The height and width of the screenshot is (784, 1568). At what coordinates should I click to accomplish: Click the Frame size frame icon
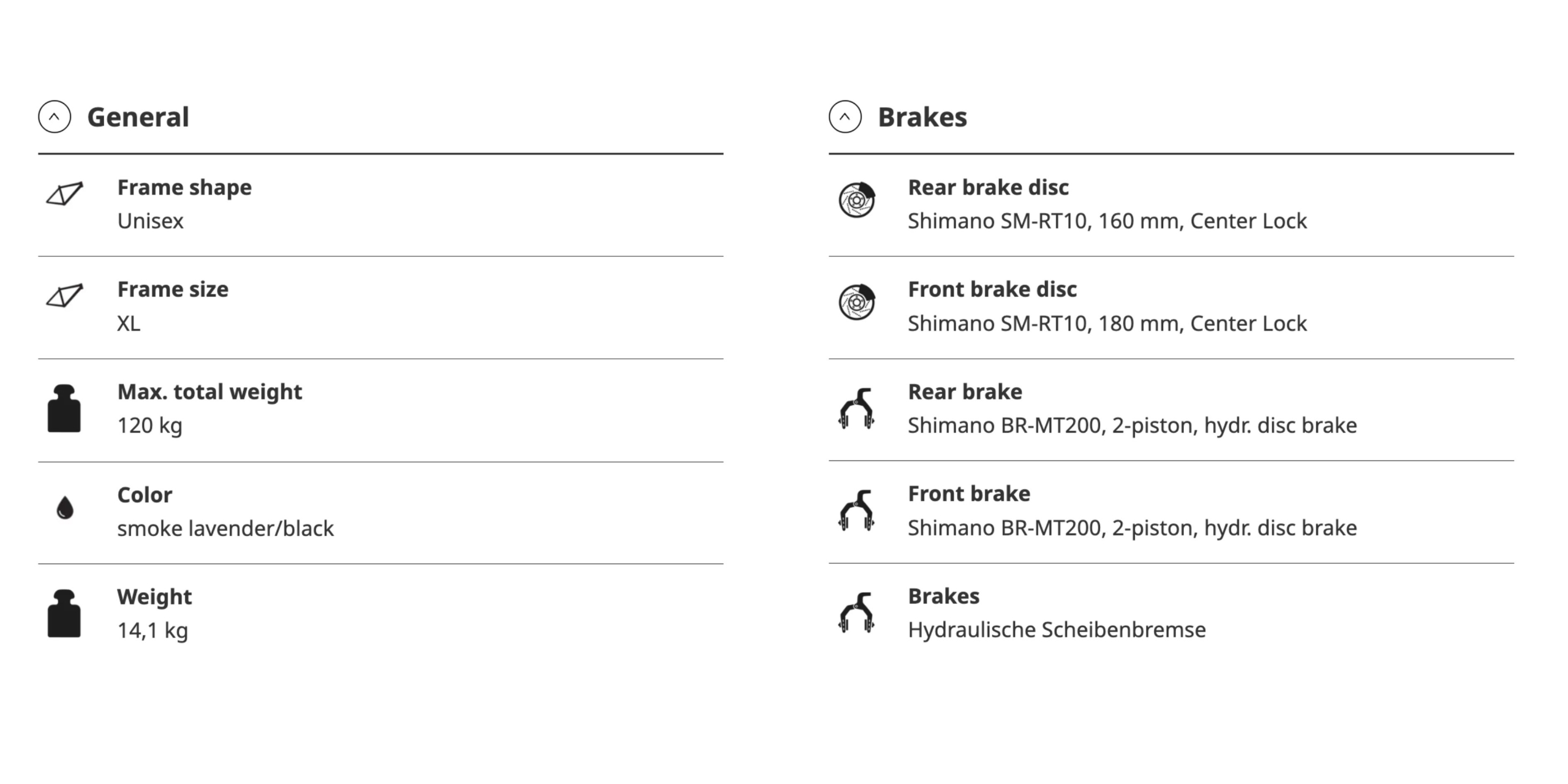coord(64,296)
